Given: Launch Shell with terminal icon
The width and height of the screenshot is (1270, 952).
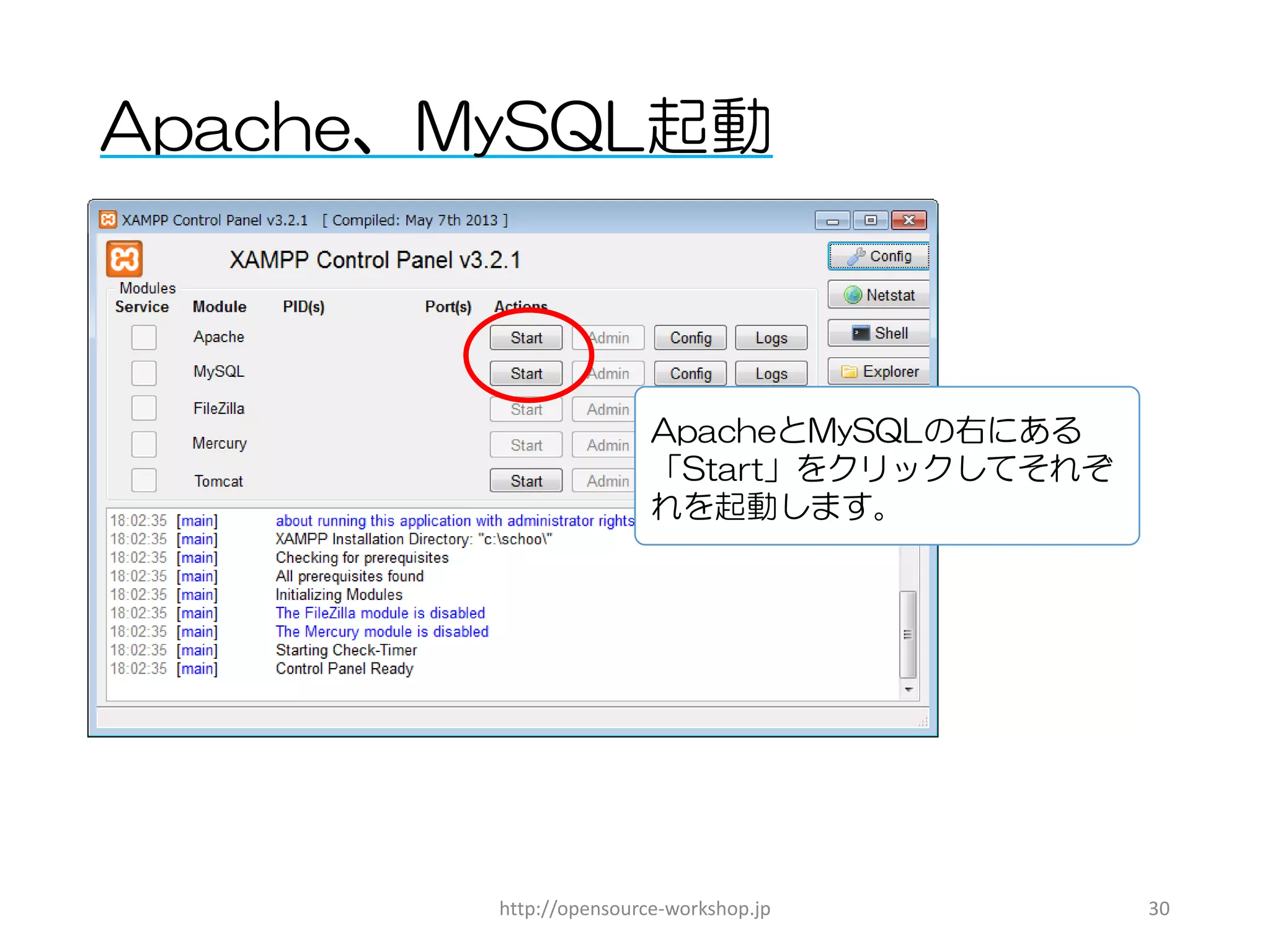Looking at the screenshot, I should click(x=879, y=333).
